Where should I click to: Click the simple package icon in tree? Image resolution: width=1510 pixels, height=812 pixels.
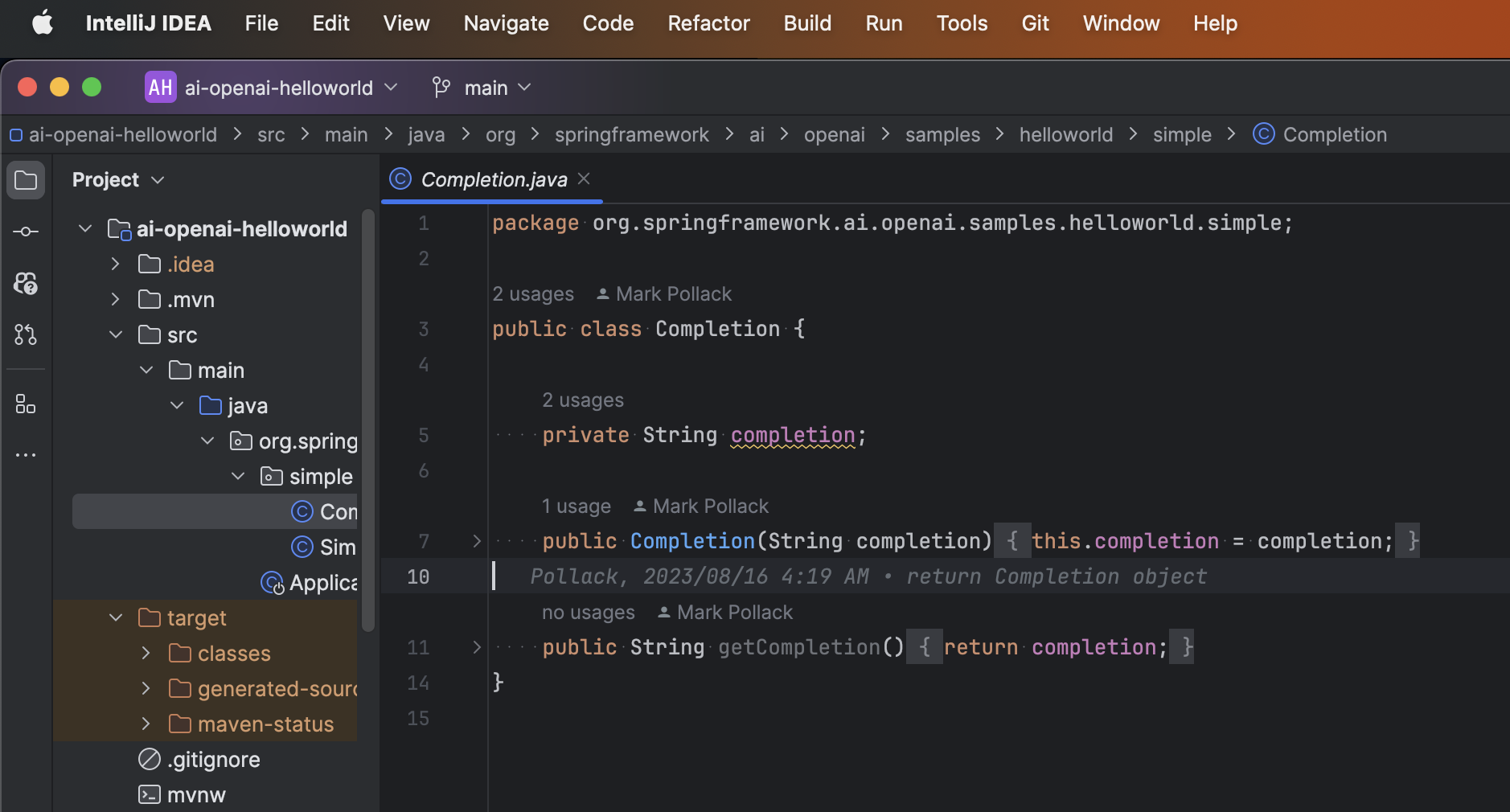coord(272,476)
